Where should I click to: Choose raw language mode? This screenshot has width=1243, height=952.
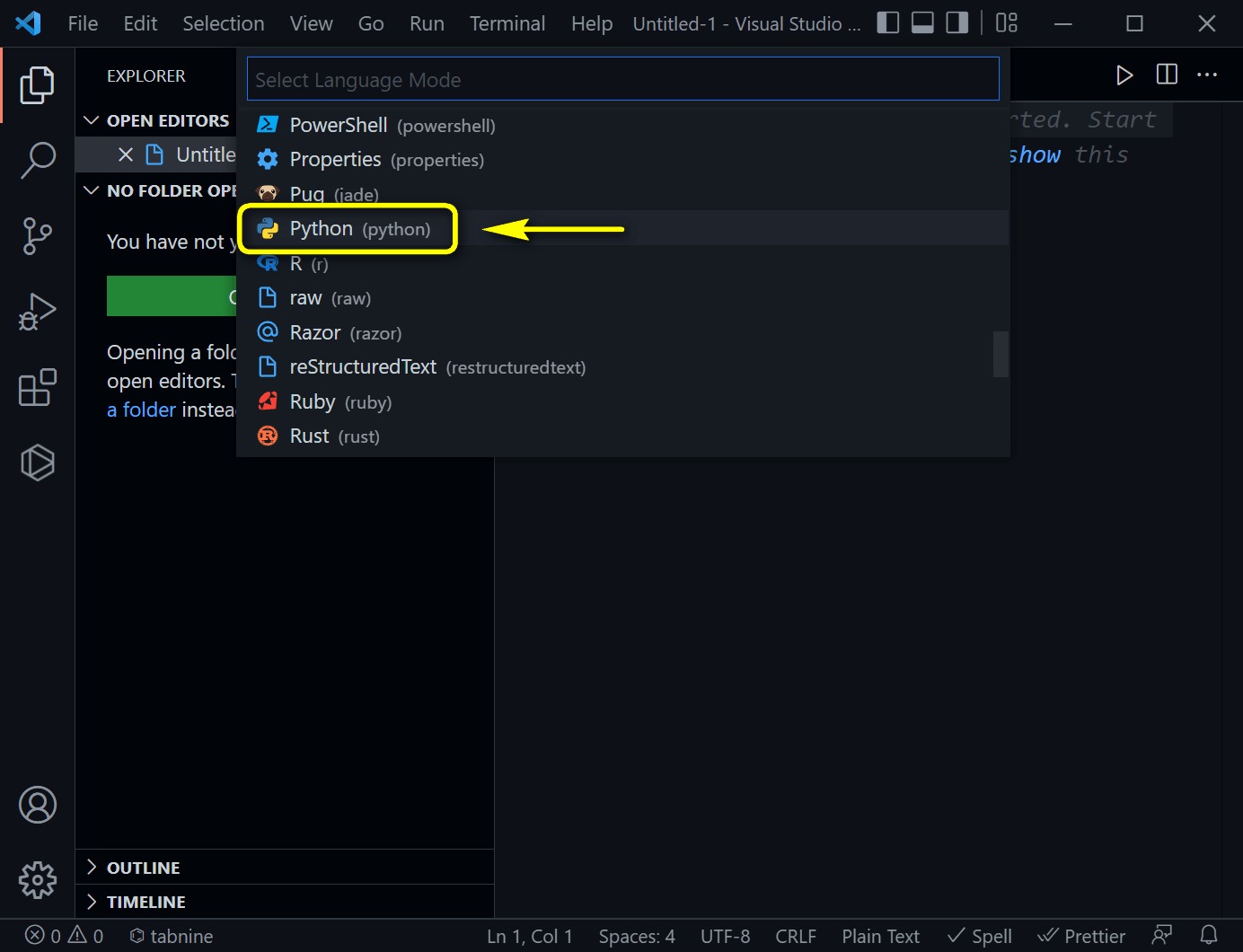tap(623, 297)
